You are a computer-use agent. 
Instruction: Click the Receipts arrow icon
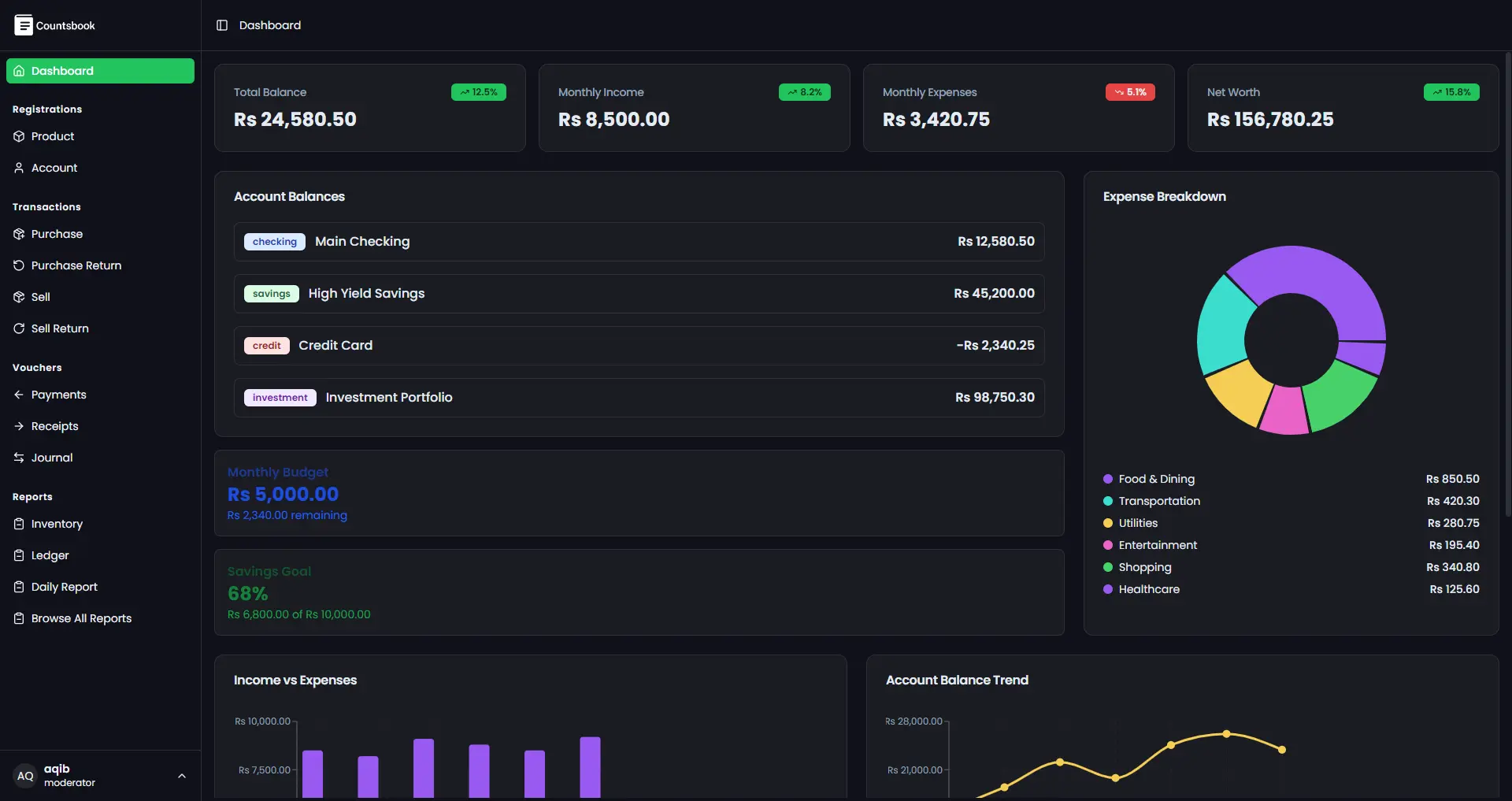(18, 425)
